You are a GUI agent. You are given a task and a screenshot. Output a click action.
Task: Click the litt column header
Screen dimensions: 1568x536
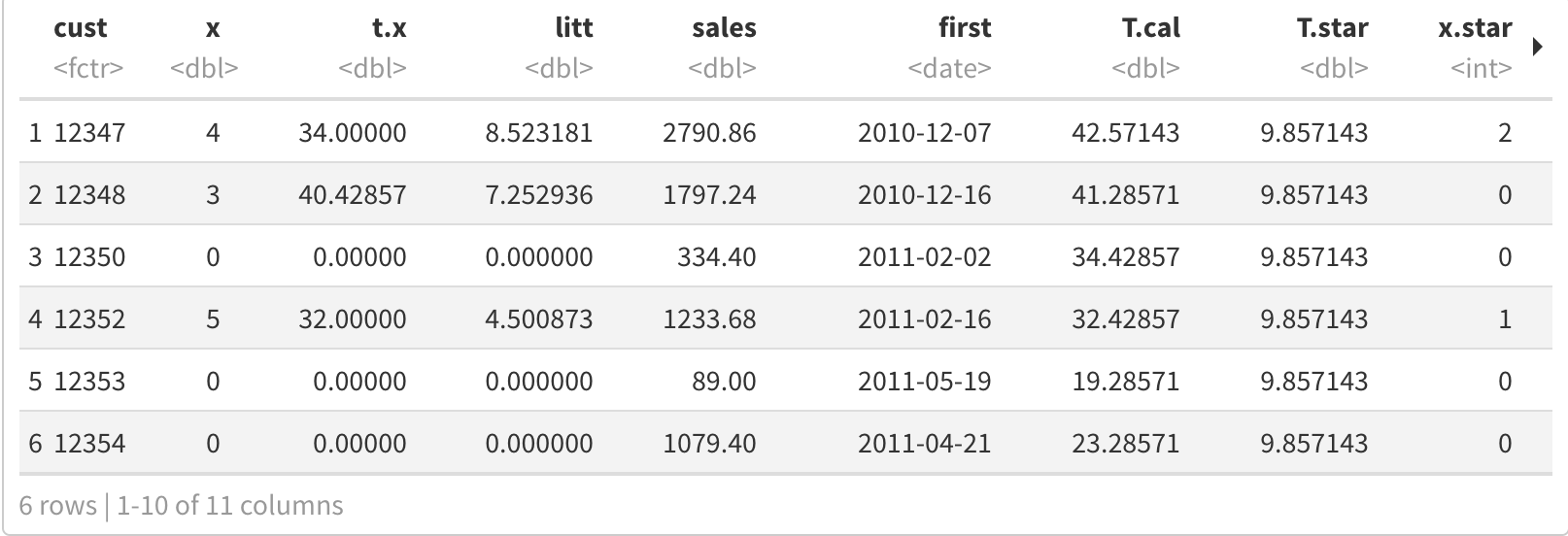(573, 28)
